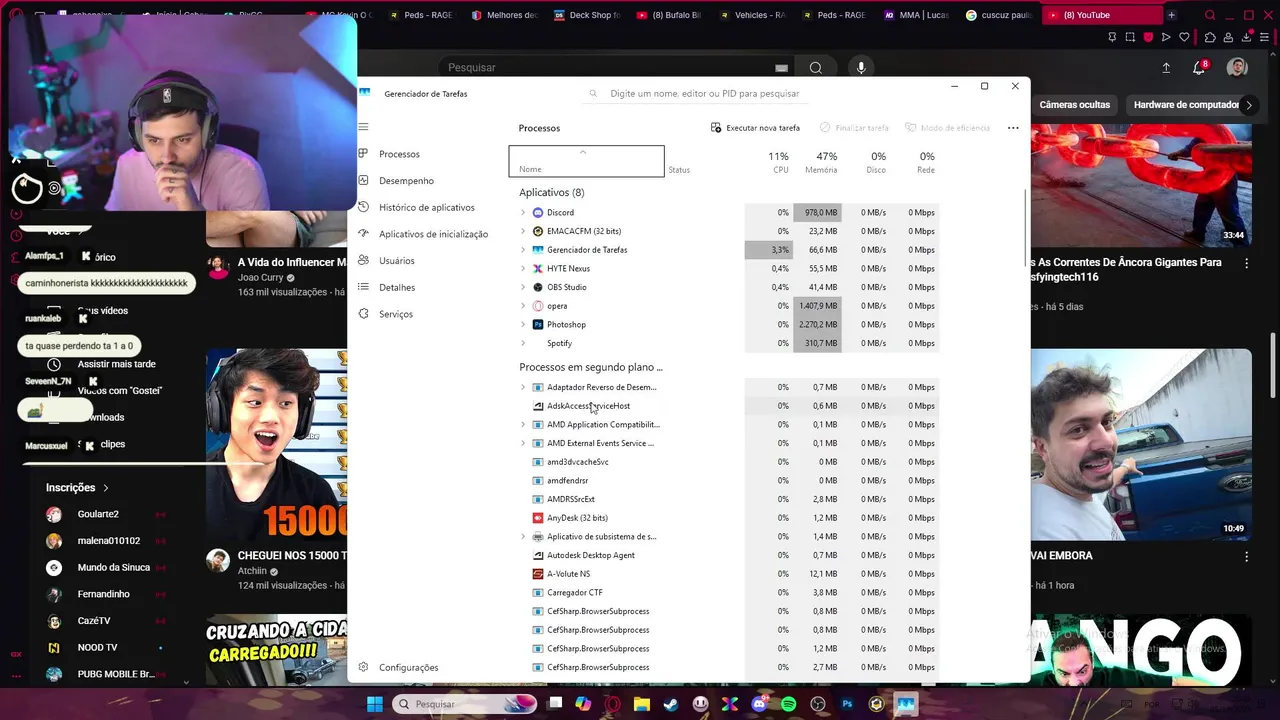Open Steam from taskbar

tap(671, 704)
